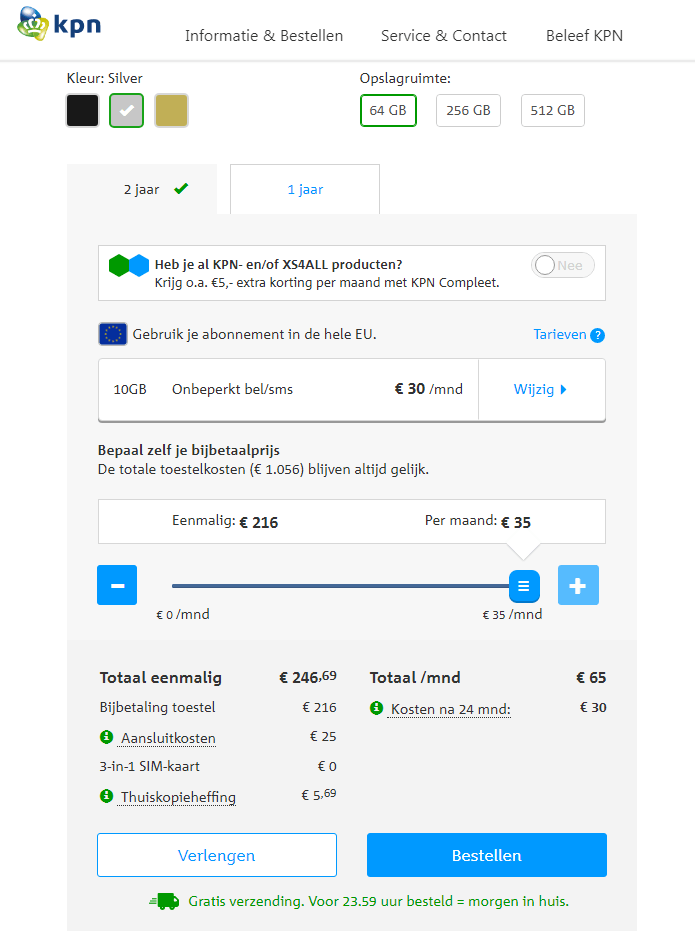Choose the silver color swatch
Screen dimensions: 695x945
pos(127,110)
